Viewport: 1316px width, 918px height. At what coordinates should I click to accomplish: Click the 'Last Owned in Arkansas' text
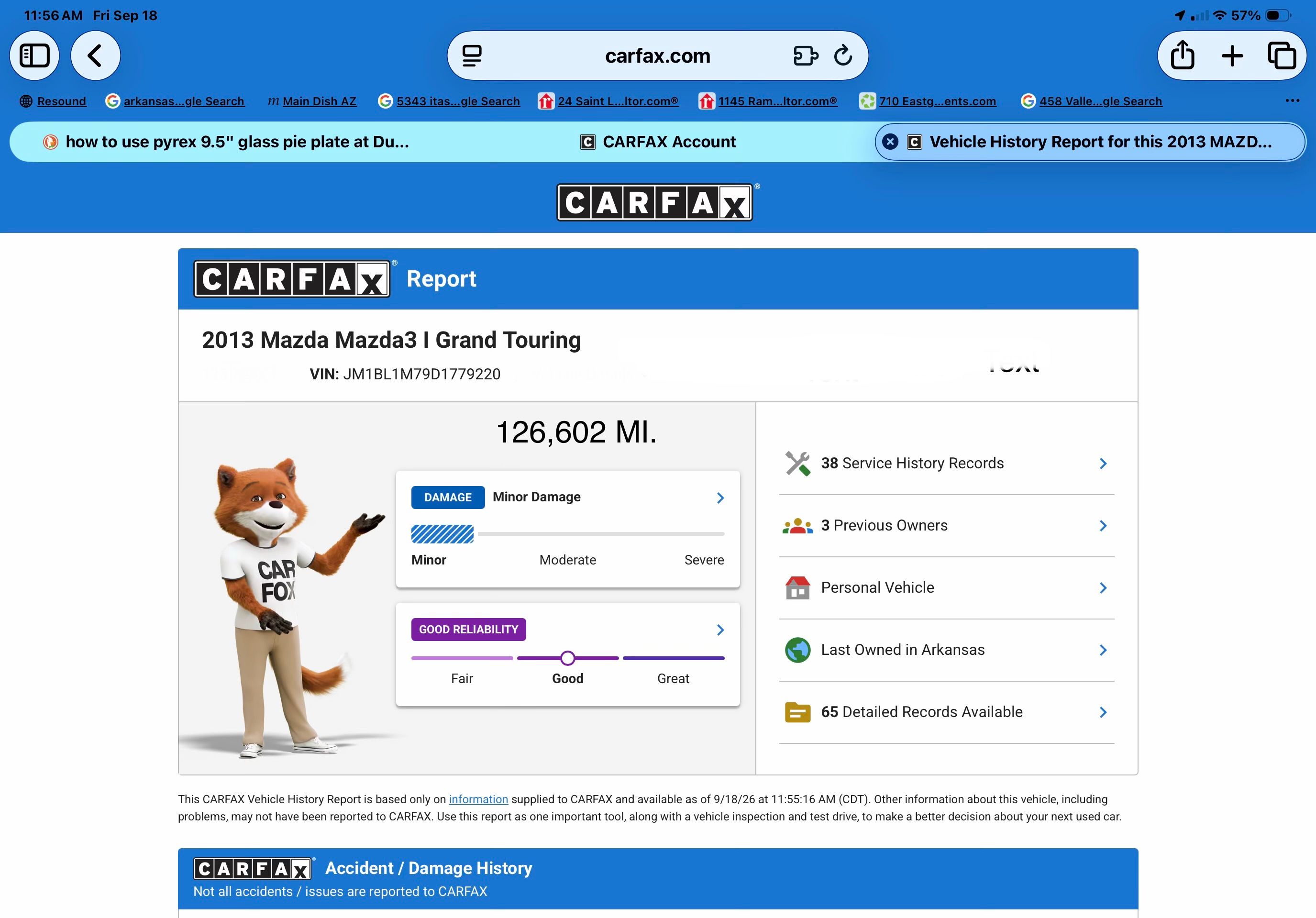pyautogui.click(x=903, y=650)
